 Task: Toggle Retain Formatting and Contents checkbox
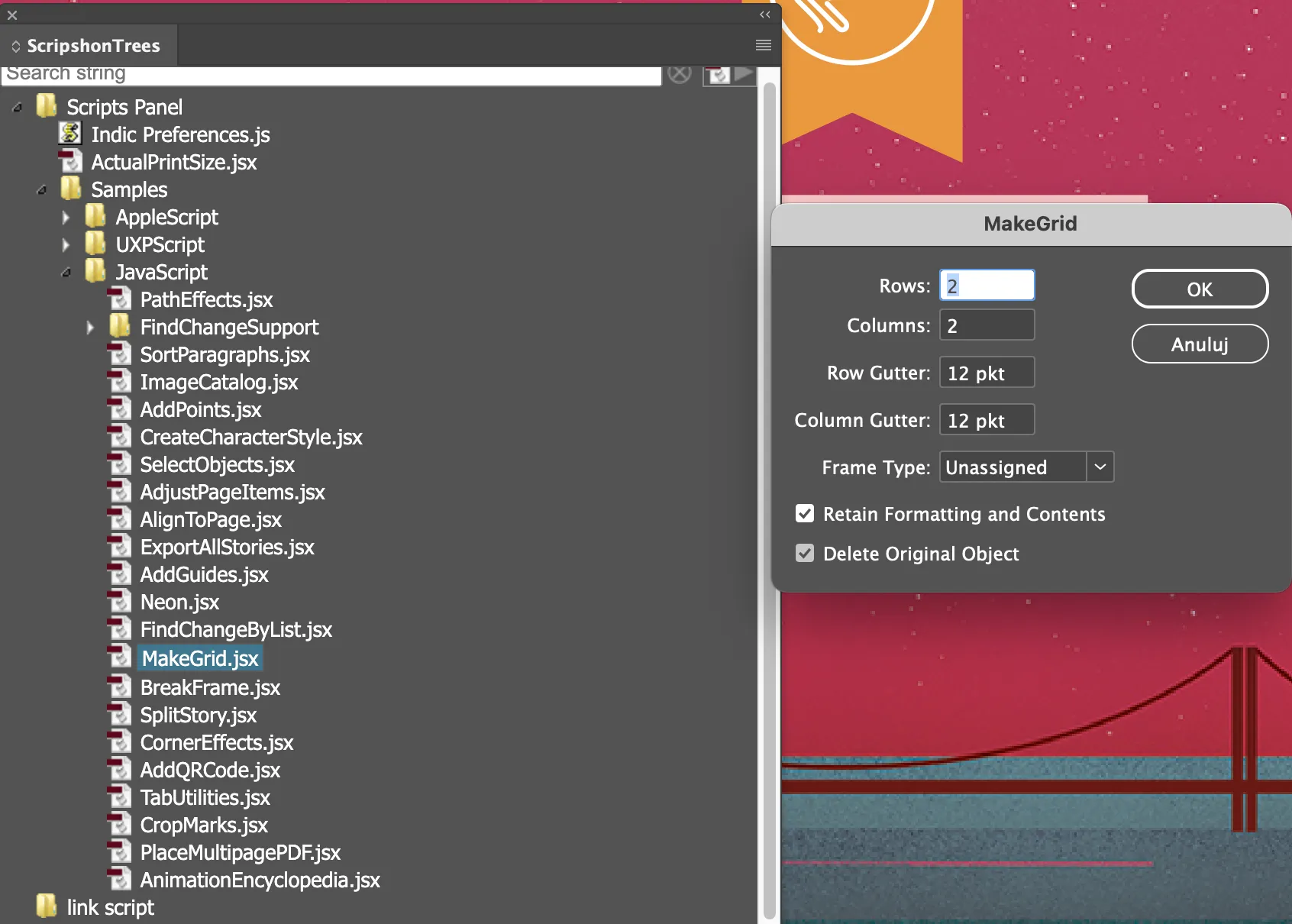tap(805, 514)
